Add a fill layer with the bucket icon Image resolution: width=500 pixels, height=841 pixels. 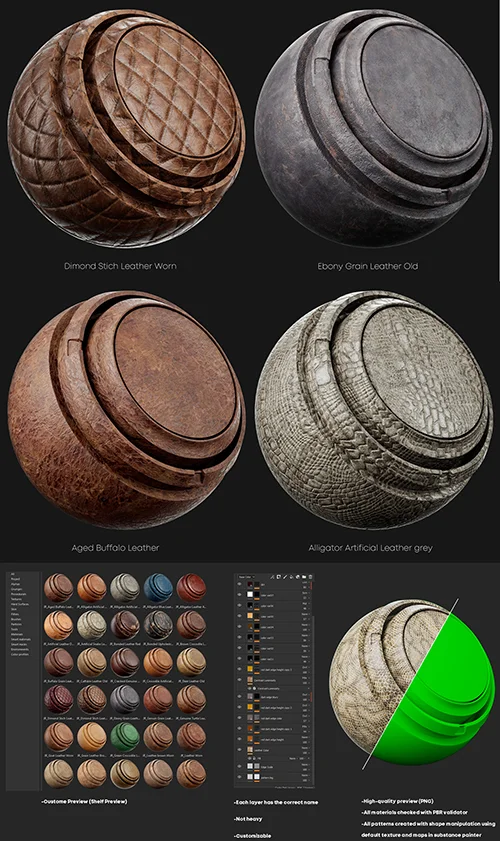[291, 577]
